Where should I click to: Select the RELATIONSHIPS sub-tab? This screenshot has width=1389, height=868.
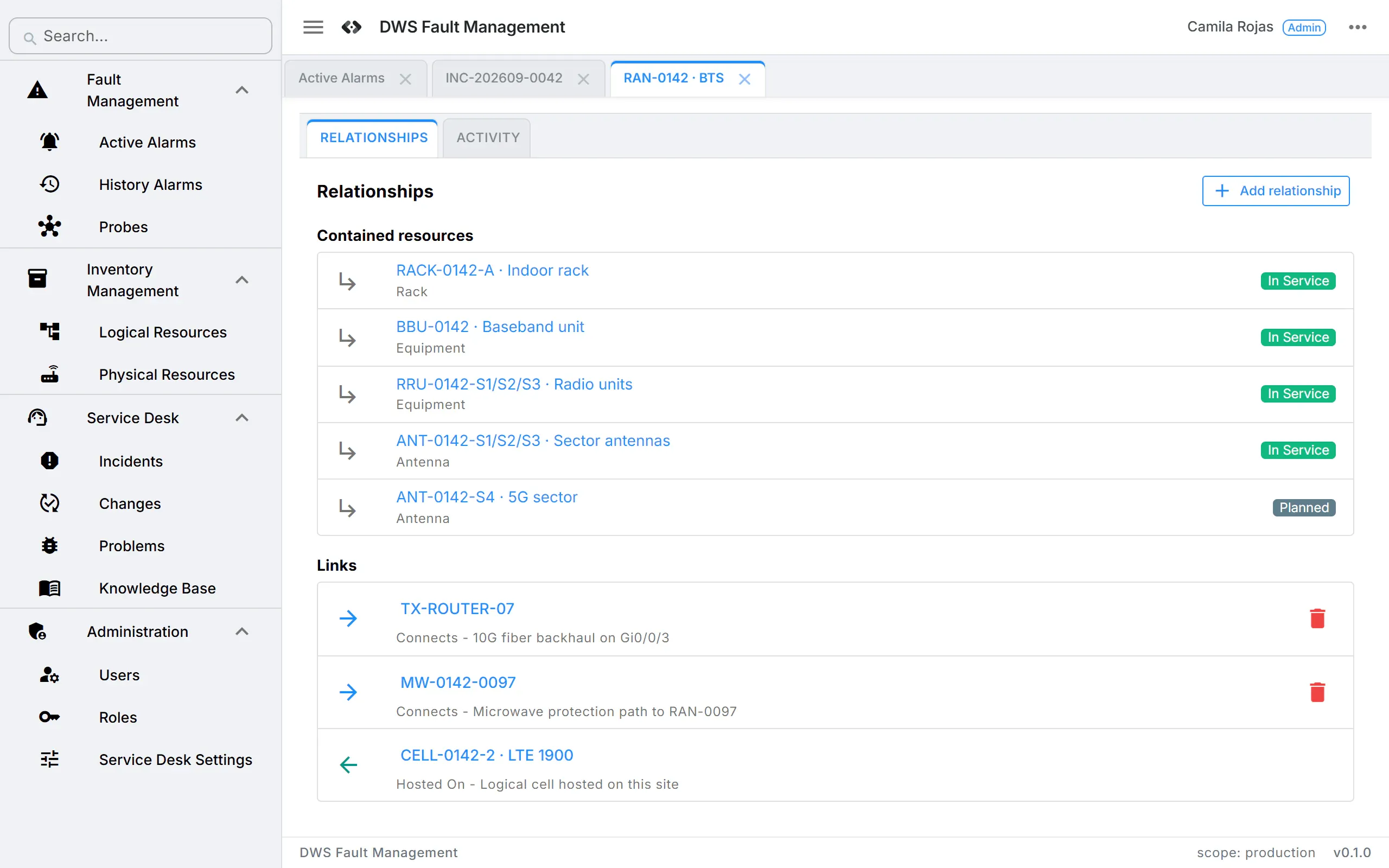374,138
